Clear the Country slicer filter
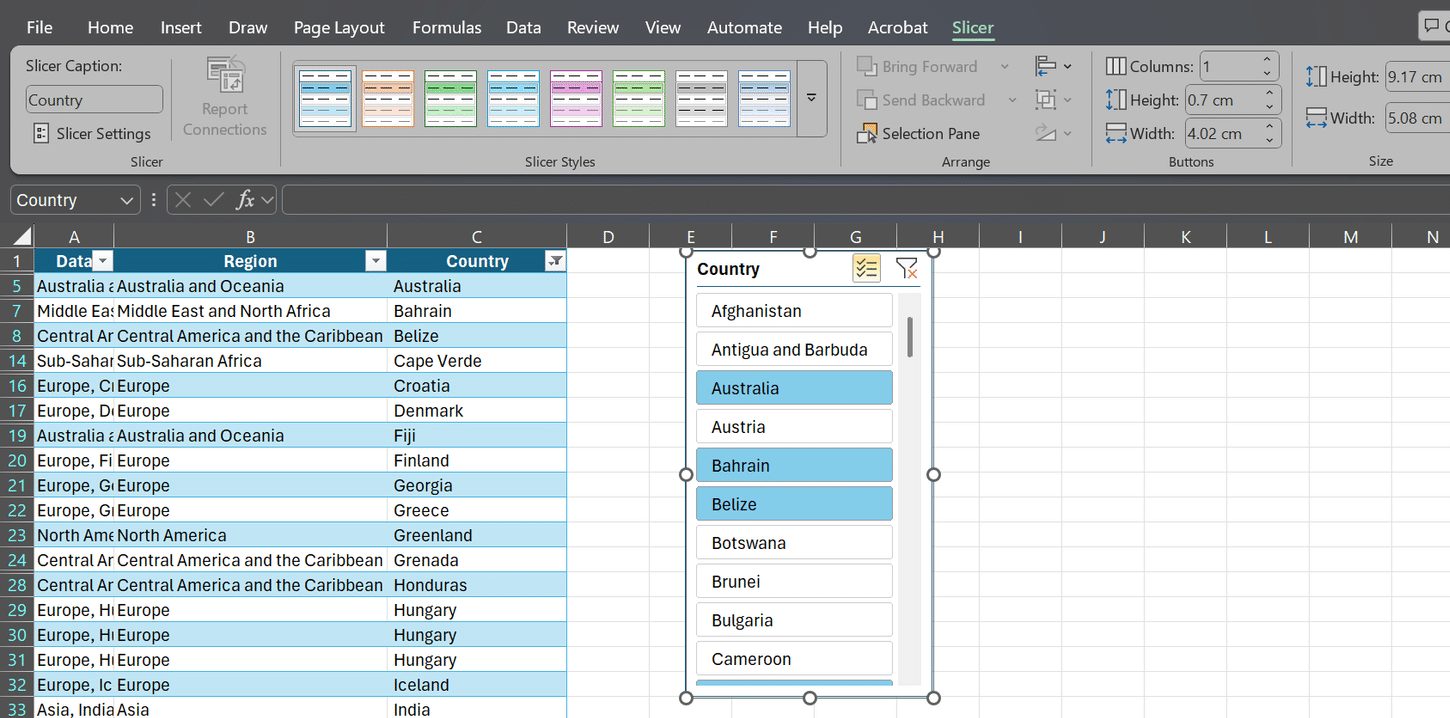The height and width of the screenshot is (718, 1450). pos(906,268)
